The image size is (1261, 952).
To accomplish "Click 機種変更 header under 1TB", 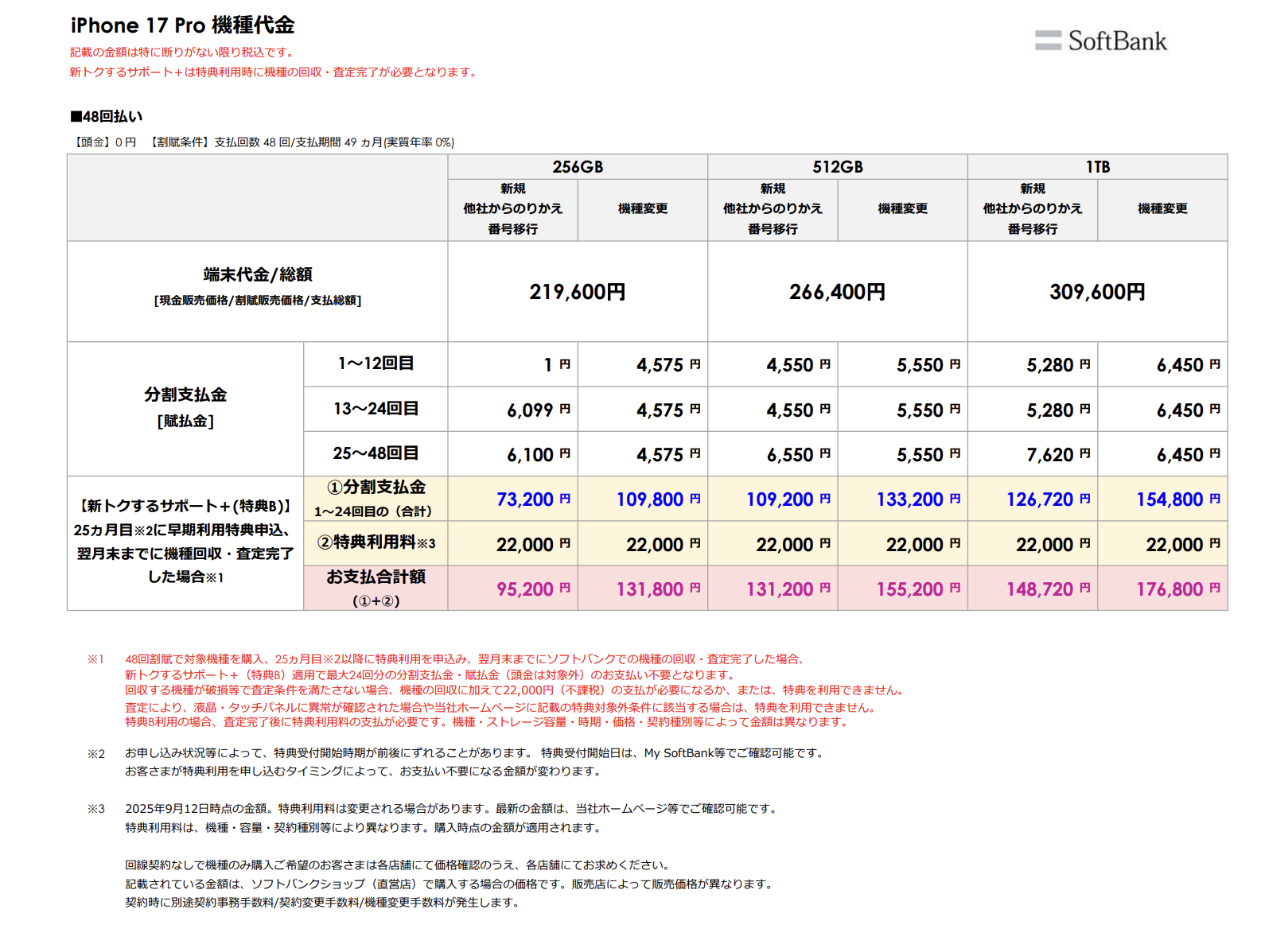I will point(1162,208).
